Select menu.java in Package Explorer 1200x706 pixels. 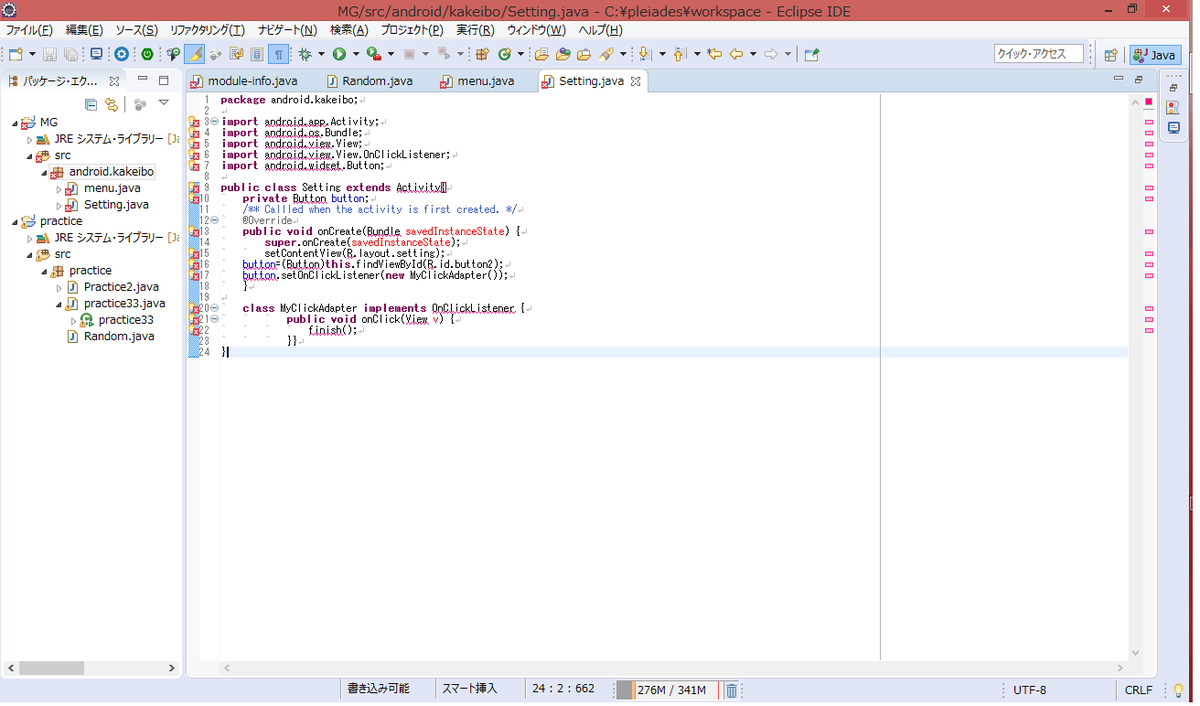point(112,188)
